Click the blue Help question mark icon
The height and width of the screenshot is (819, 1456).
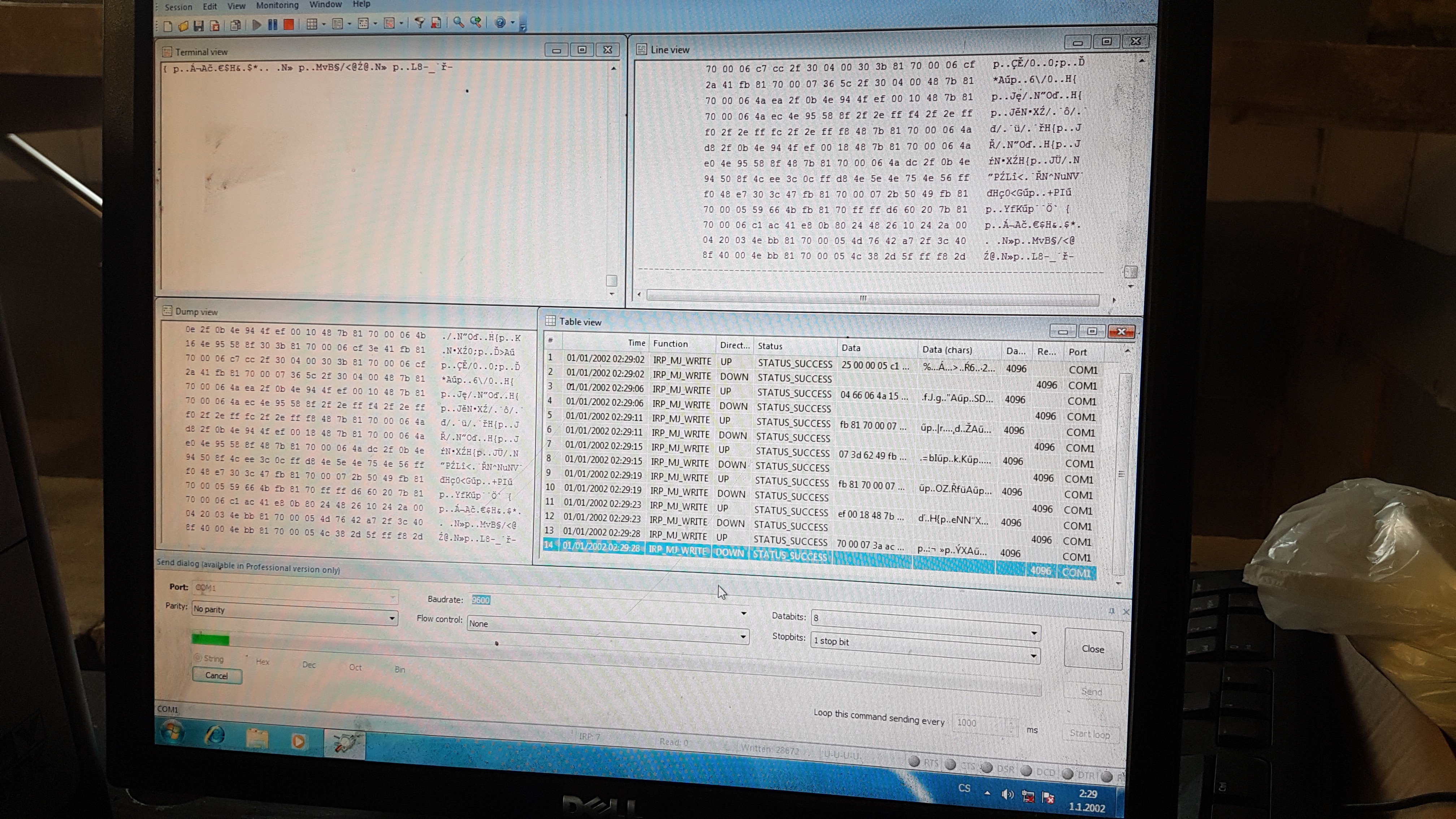click(500, 22)
